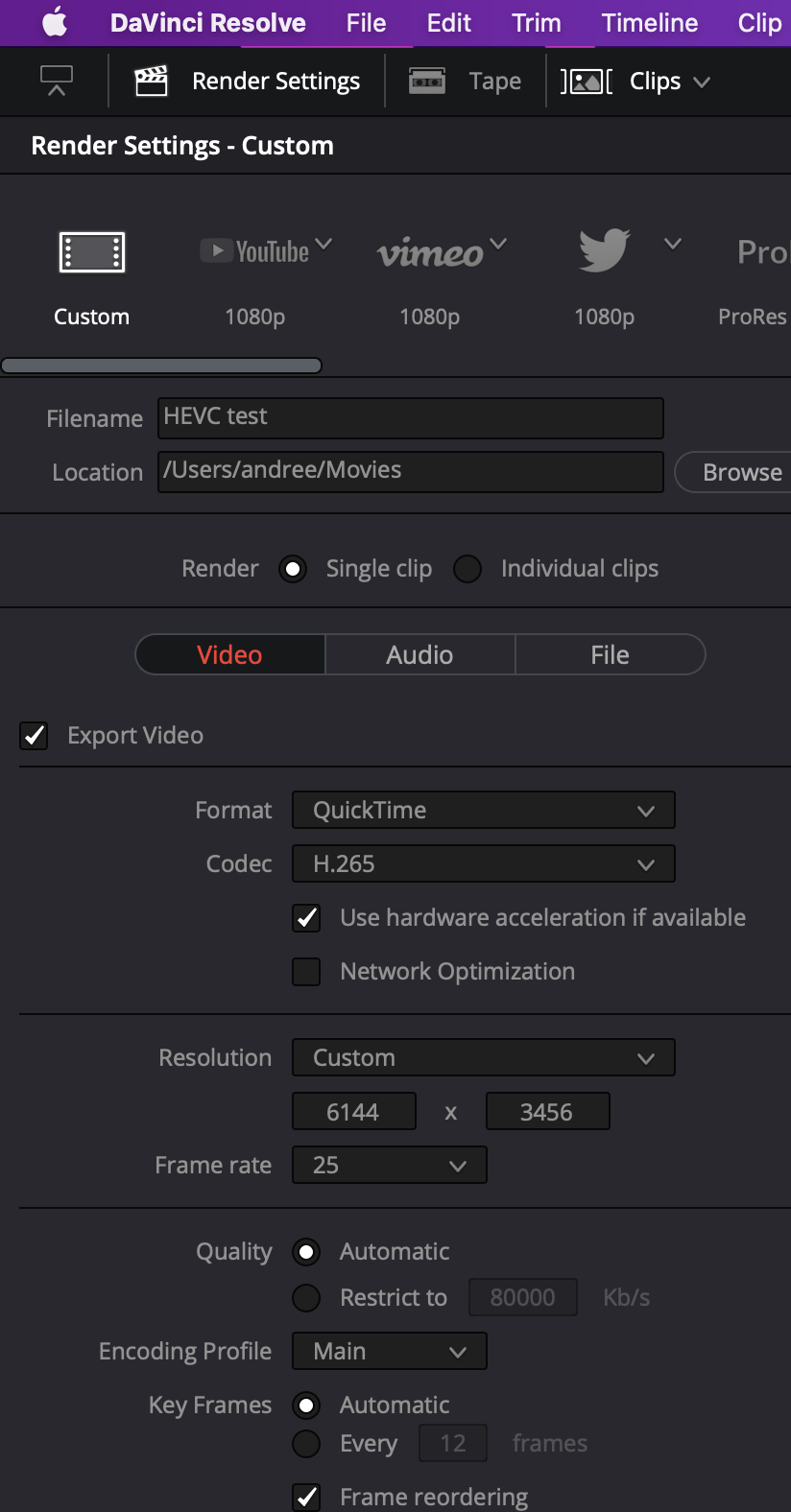Image resolution: width=791 pixels, height=1512 pixels.
Task: Open the Format QuickTime dropdown
Action: click(483, 810)
